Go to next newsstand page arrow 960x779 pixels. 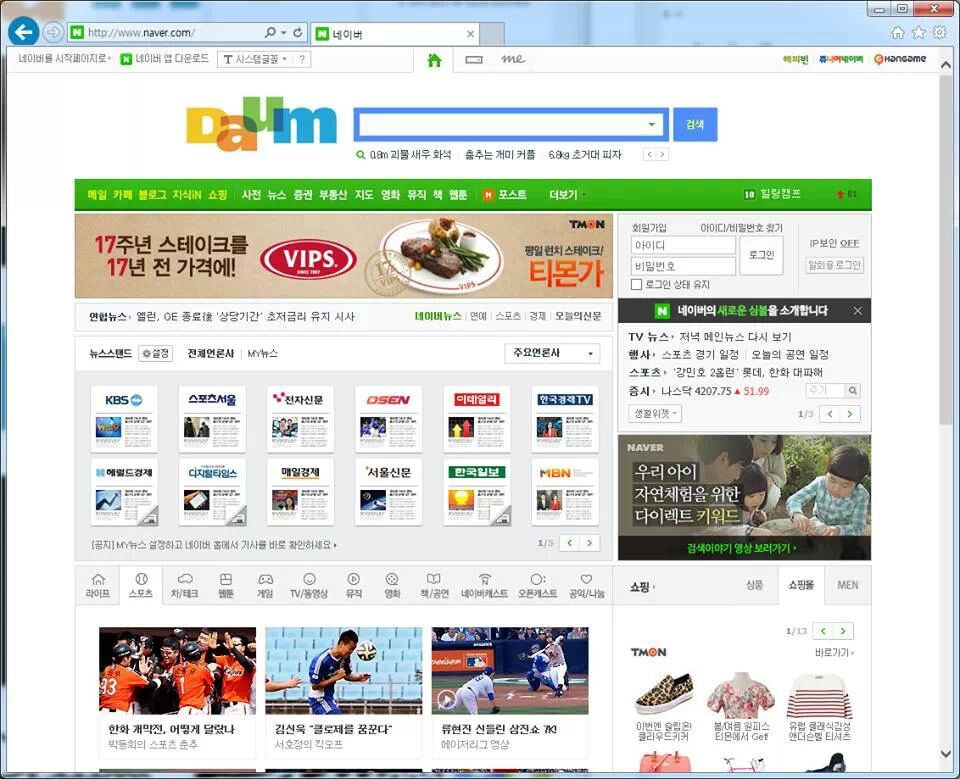pyautogui.click(x=590, y=543)
